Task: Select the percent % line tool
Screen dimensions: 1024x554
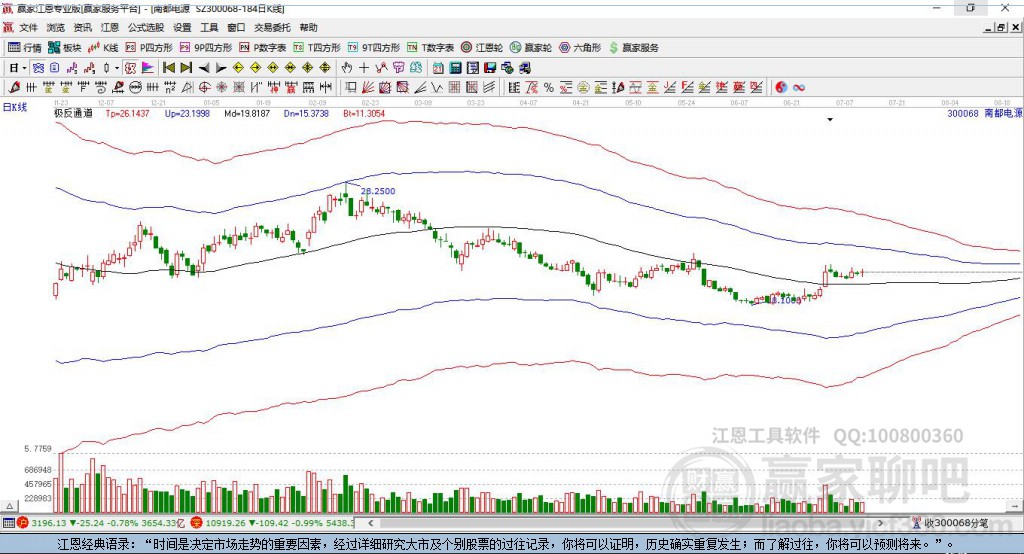Action: [549, 88]
